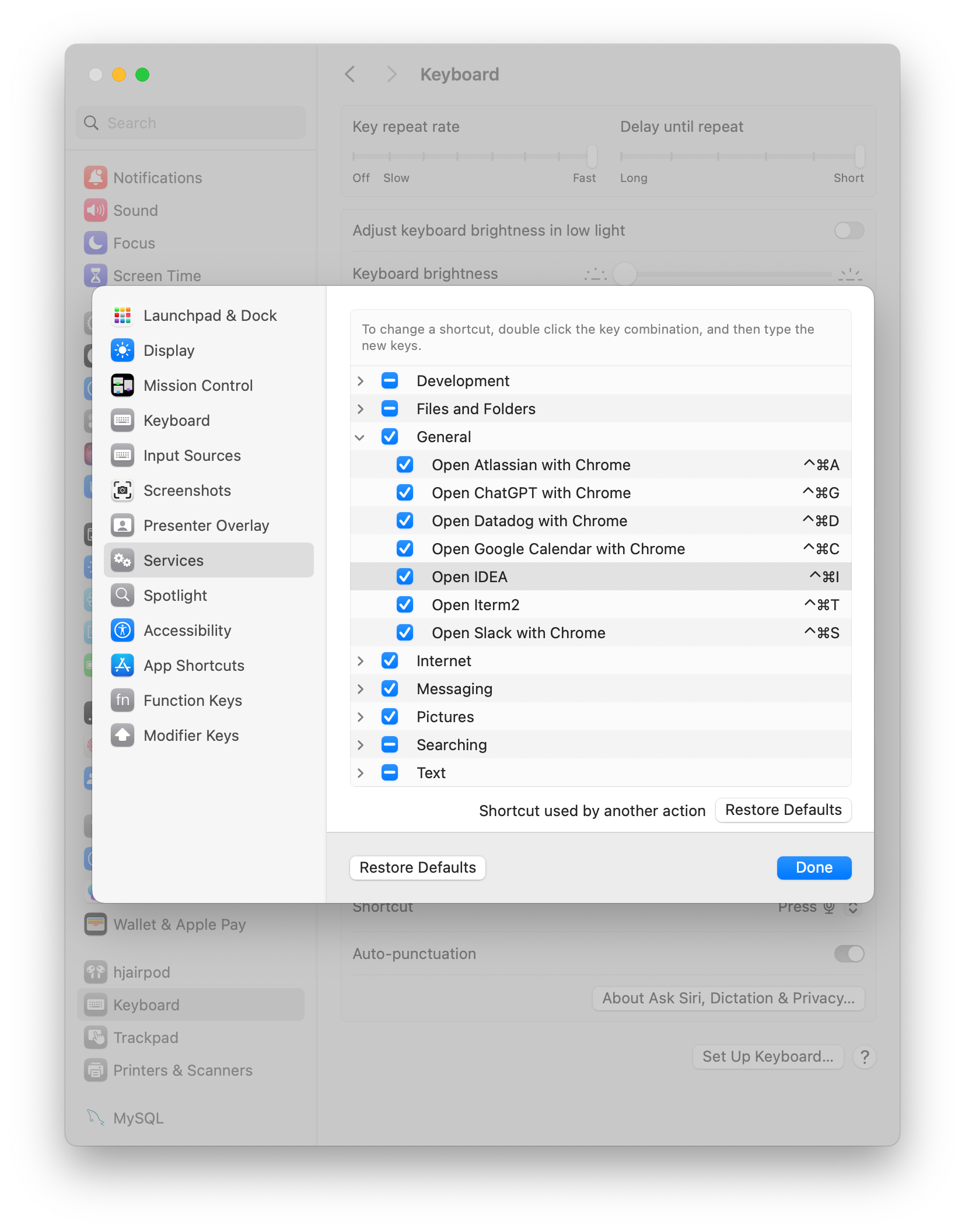This screenshot has height=1232, width=965.
Task: Click the Spotlight magnifier icon
Action: coord(123,596)
